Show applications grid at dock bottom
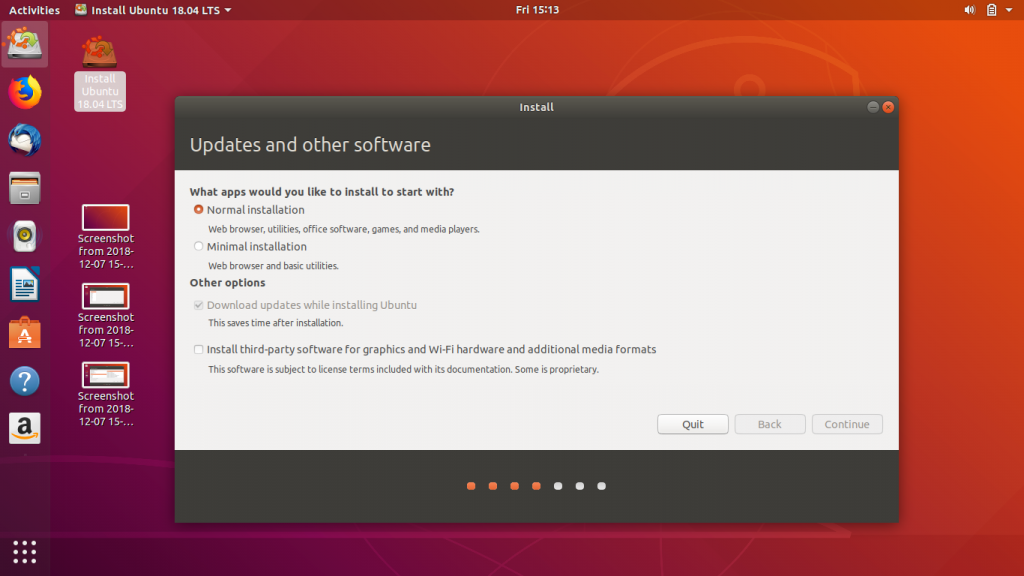This screenshot has height=576, width=1024. click(24, 552)
